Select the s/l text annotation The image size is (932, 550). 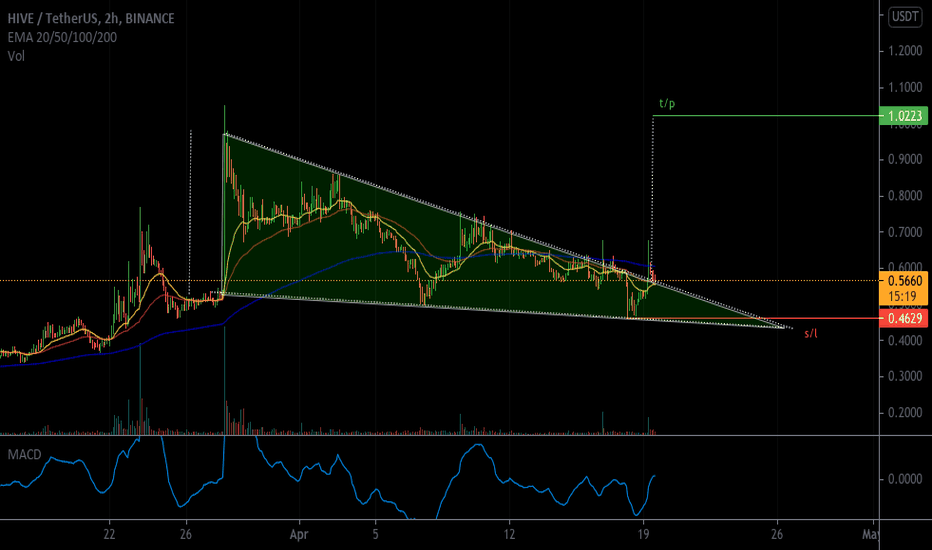811,334
